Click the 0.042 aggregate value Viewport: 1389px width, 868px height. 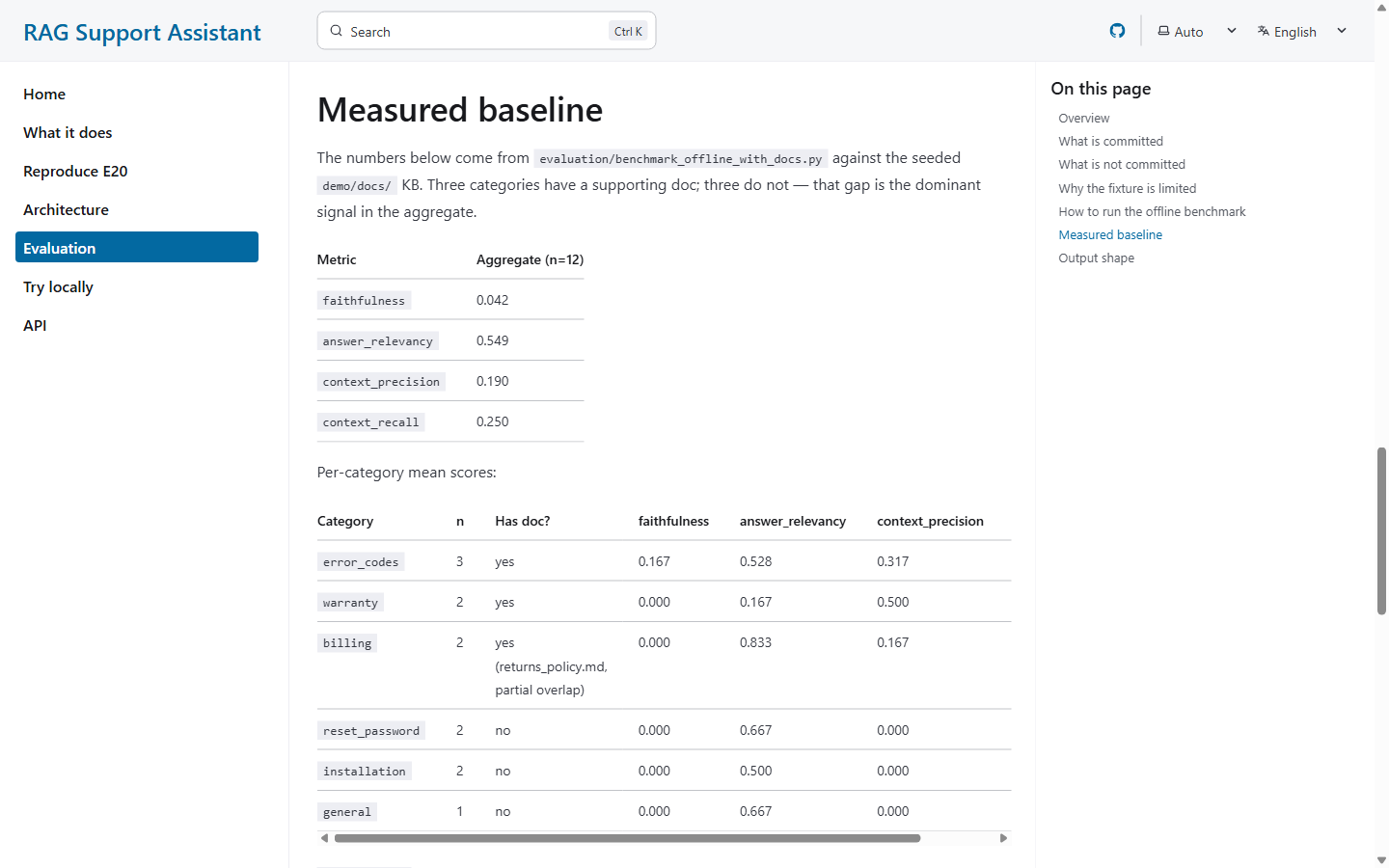pos(492,300)
